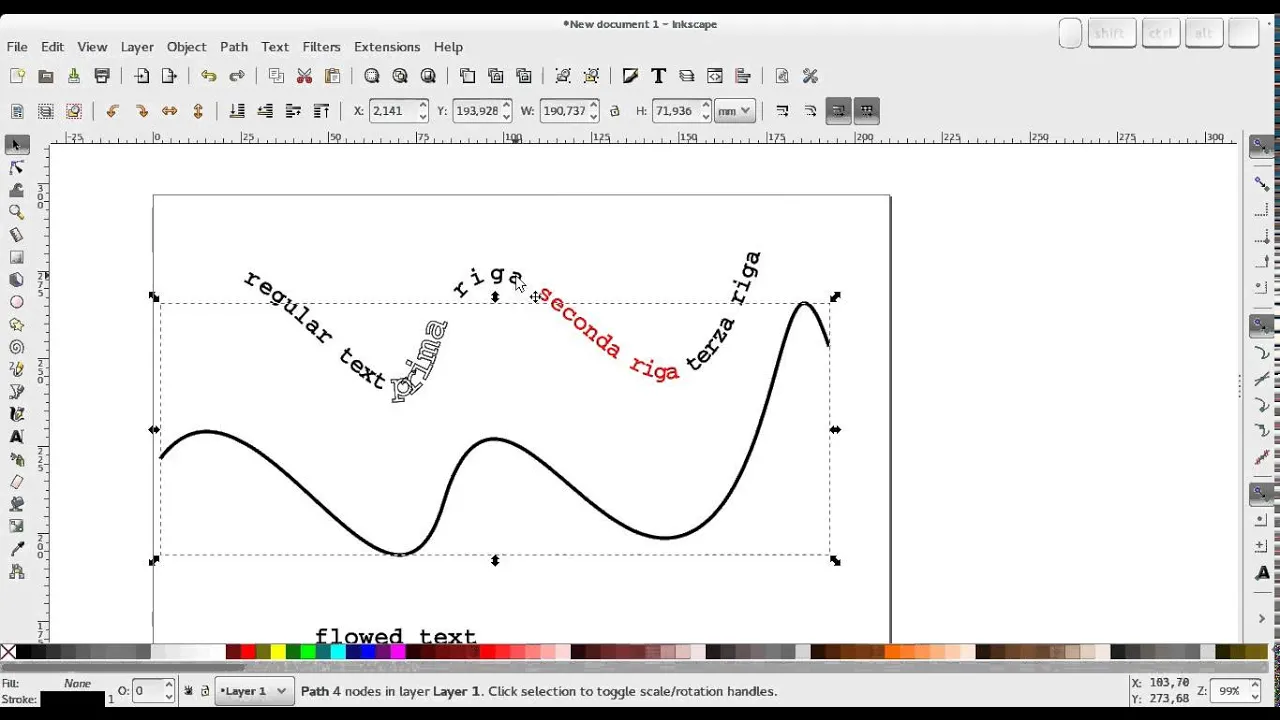
Task: Select the Node editing tool
Action: (16, 168)
